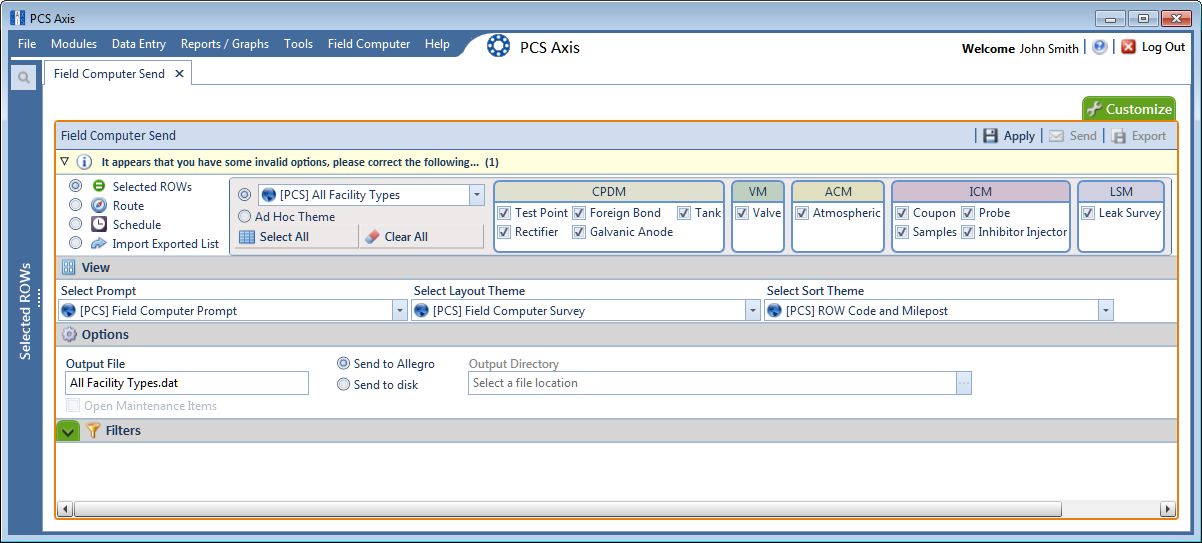Image resolution: width=1202 pixels, height=543 pixels.
Task: Select the Ad Hoc Theme radio button
Action: tap(244, 216)
